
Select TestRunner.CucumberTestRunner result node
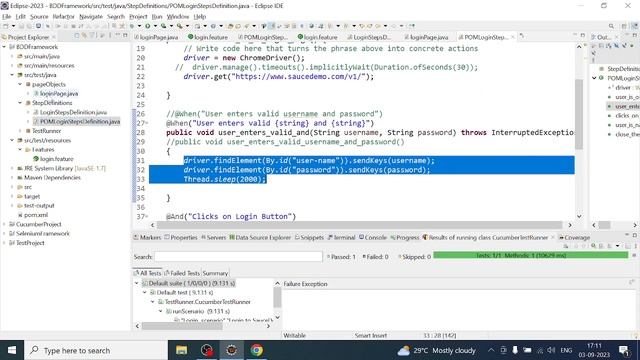[x=208, y=302]
